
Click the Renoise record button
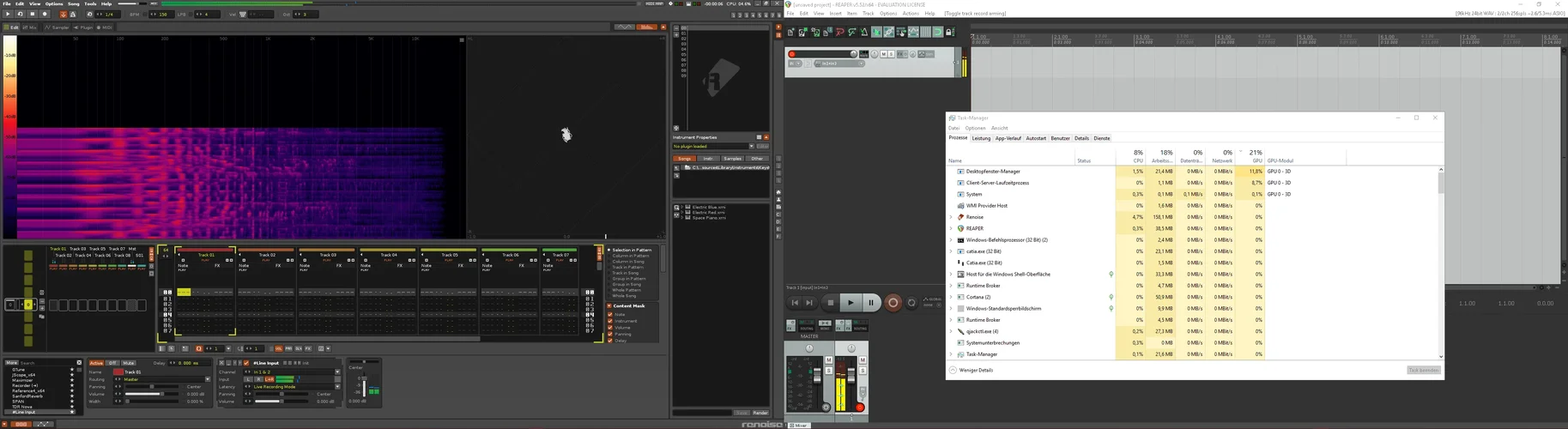click(45, 14)
